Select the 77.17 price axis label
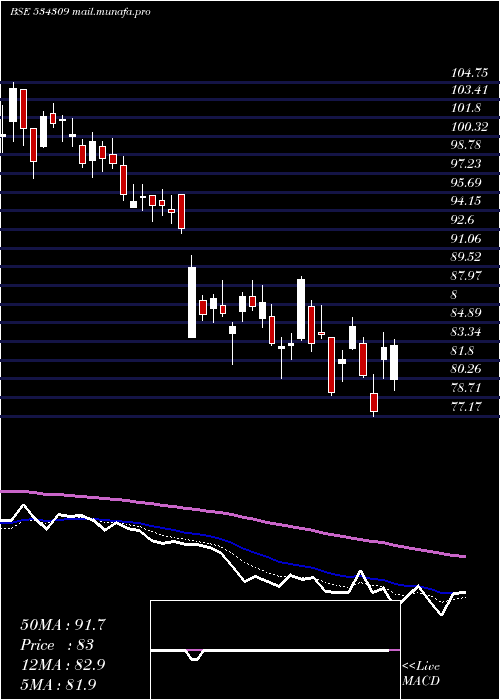 [467, 406]
